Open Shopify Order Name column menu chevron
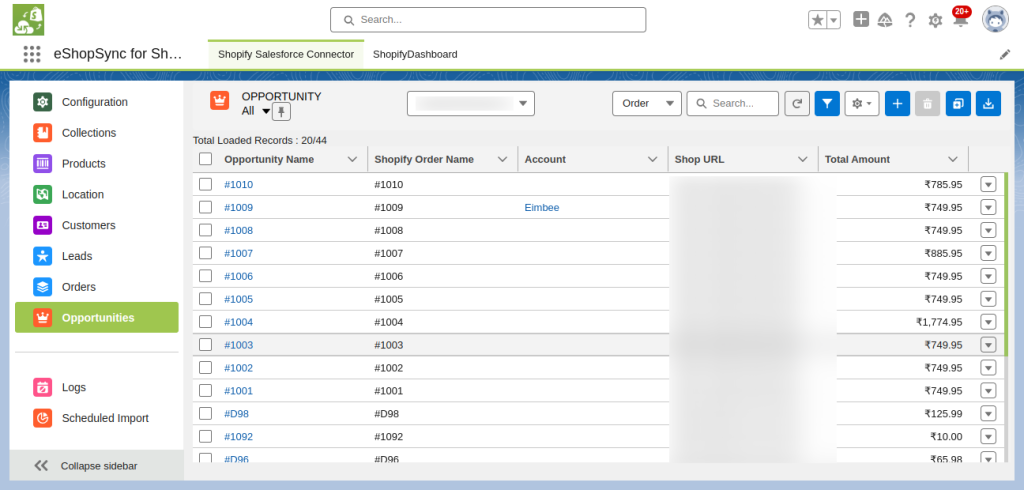The height and width of the screenshot is (490, 1024). coord(502,159)
